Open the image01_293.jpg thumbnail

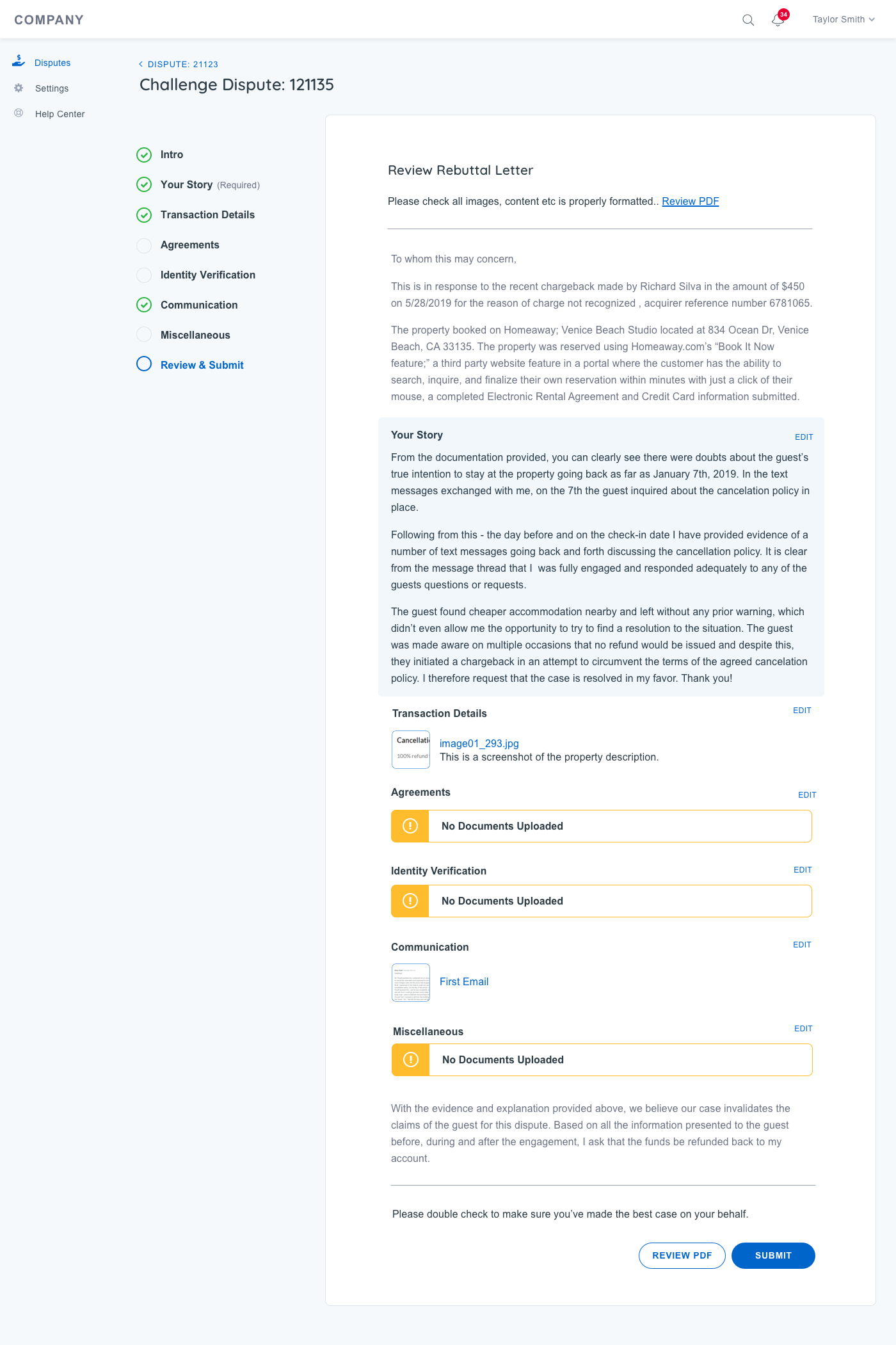click(411, 750)
